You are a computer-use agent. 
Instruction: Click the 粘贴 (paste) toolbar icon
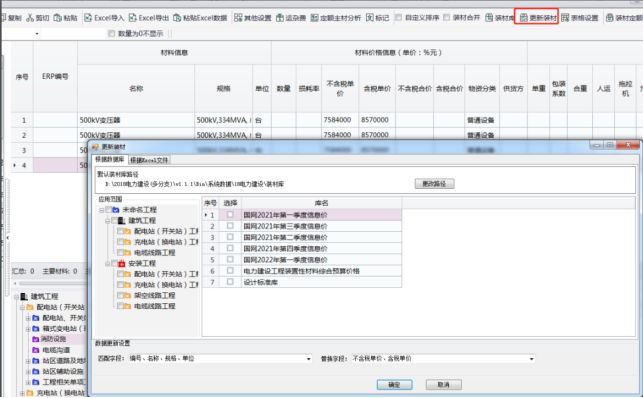pos(57,18)
